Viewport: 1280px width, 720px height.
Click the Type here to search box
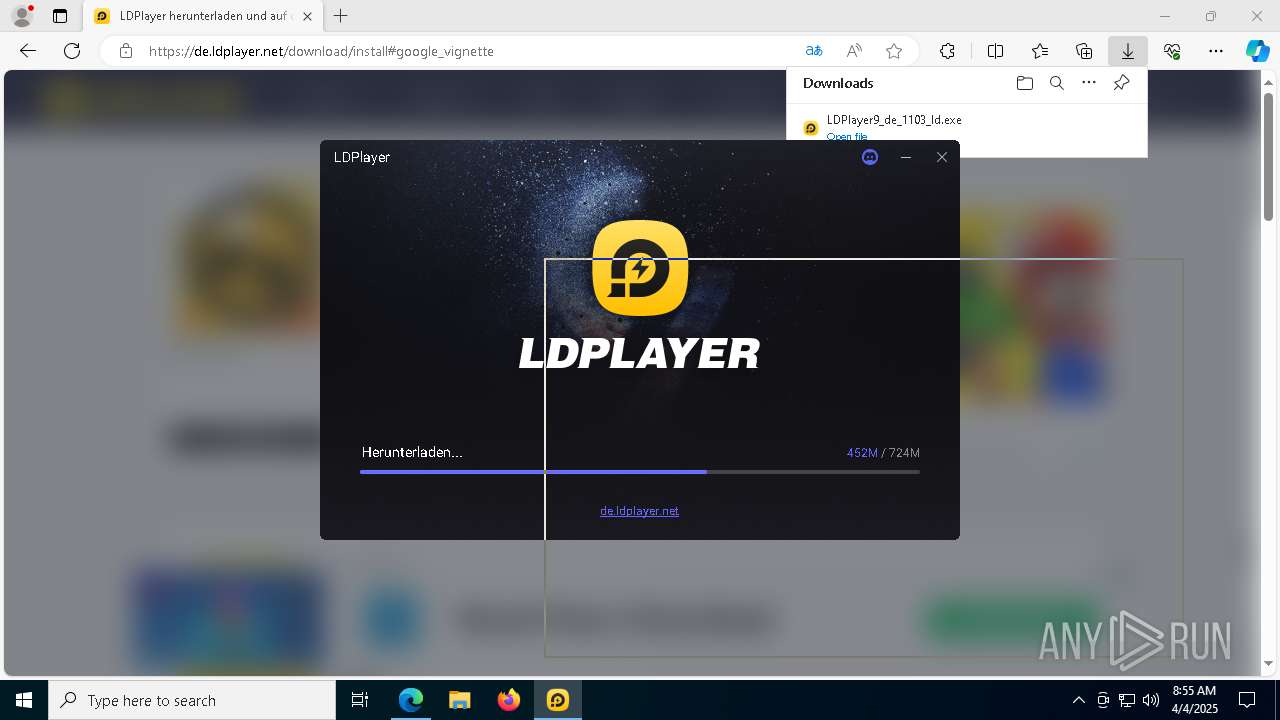[x=192, y=700]
